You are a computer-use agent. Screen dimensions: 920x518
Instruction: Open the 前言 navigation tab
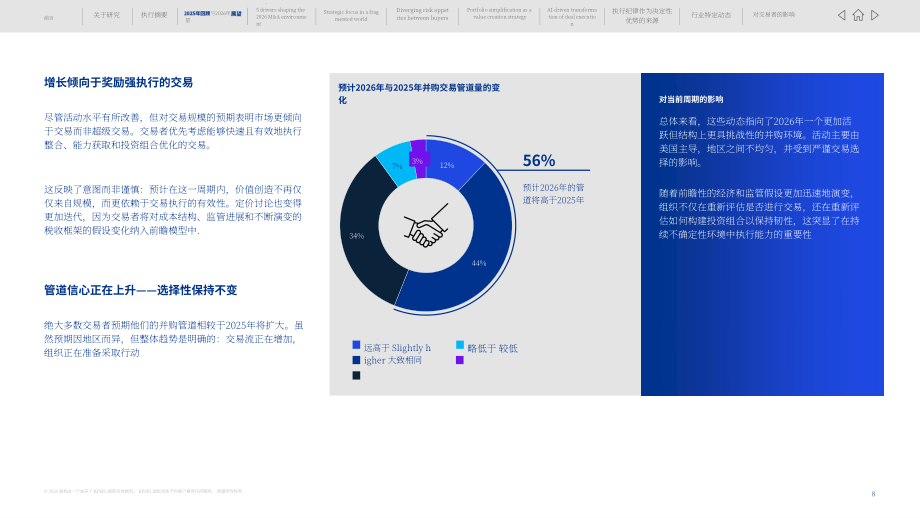click(x=49, y=18)
